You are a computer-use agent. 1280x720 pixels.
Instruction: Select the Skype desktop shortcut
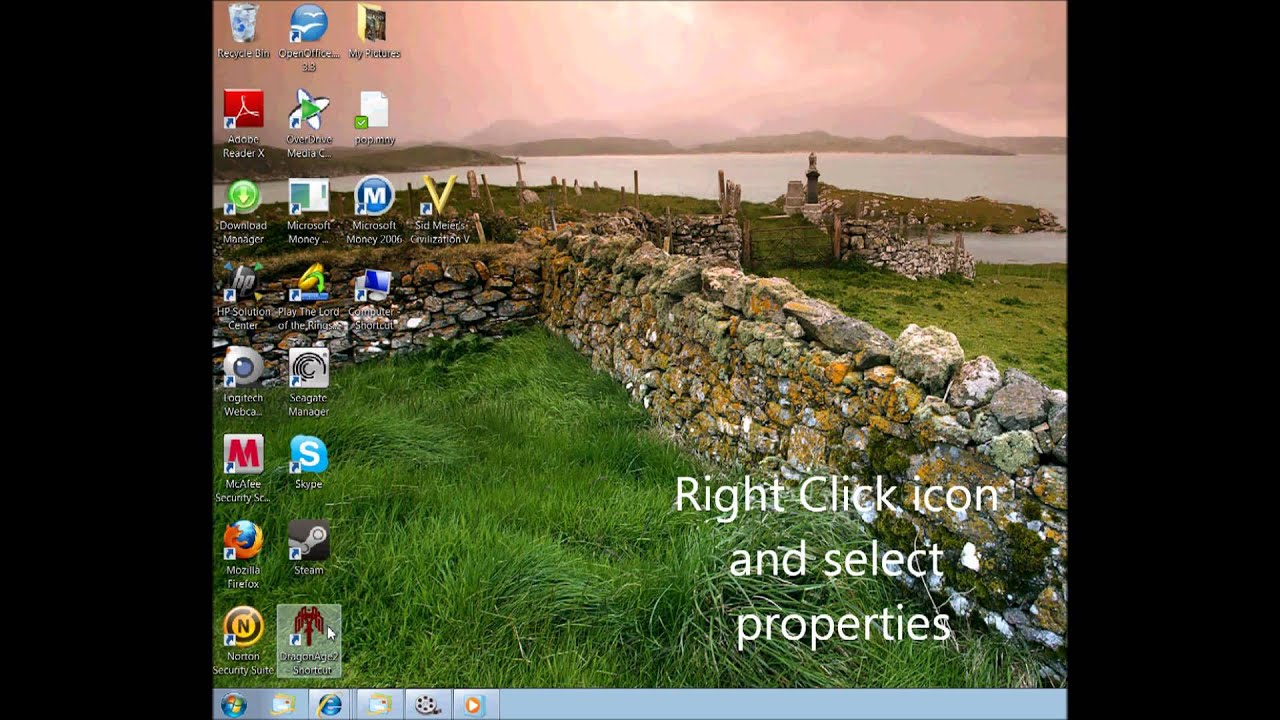[309, 462]
